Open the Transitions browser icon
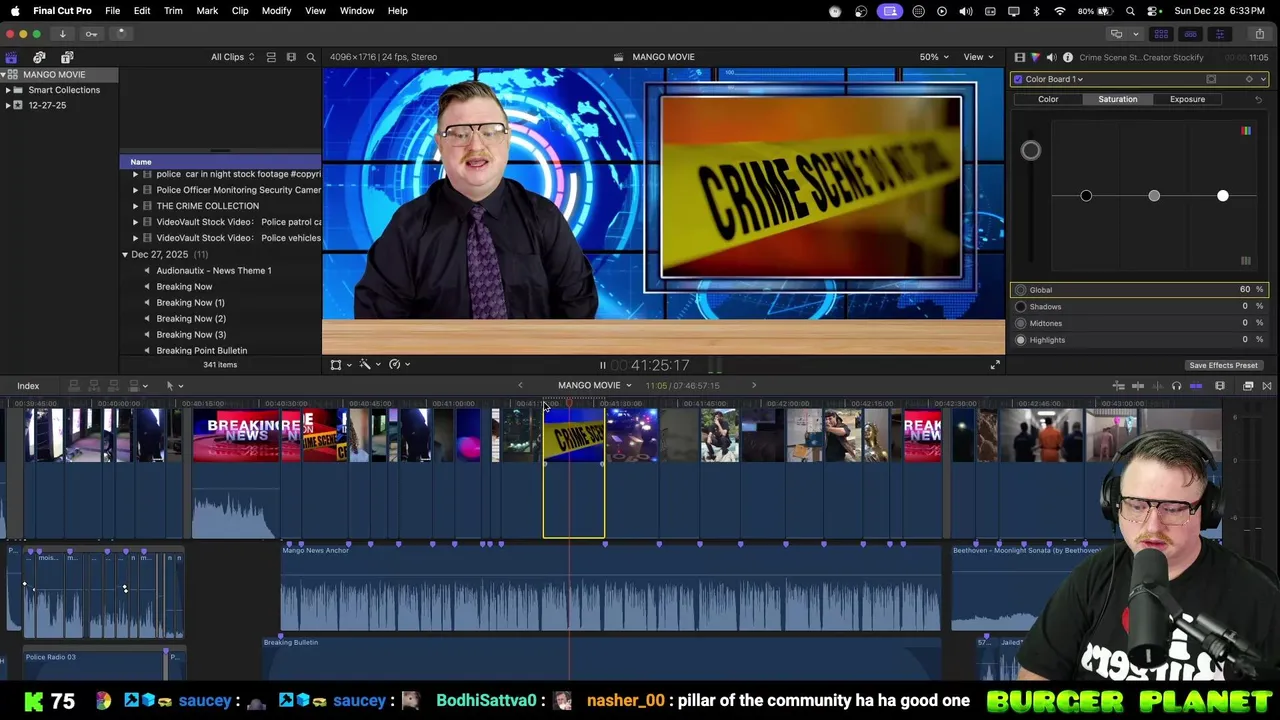The height and width of the screenshot is (720, 1280). click(x=1267, y=386)
